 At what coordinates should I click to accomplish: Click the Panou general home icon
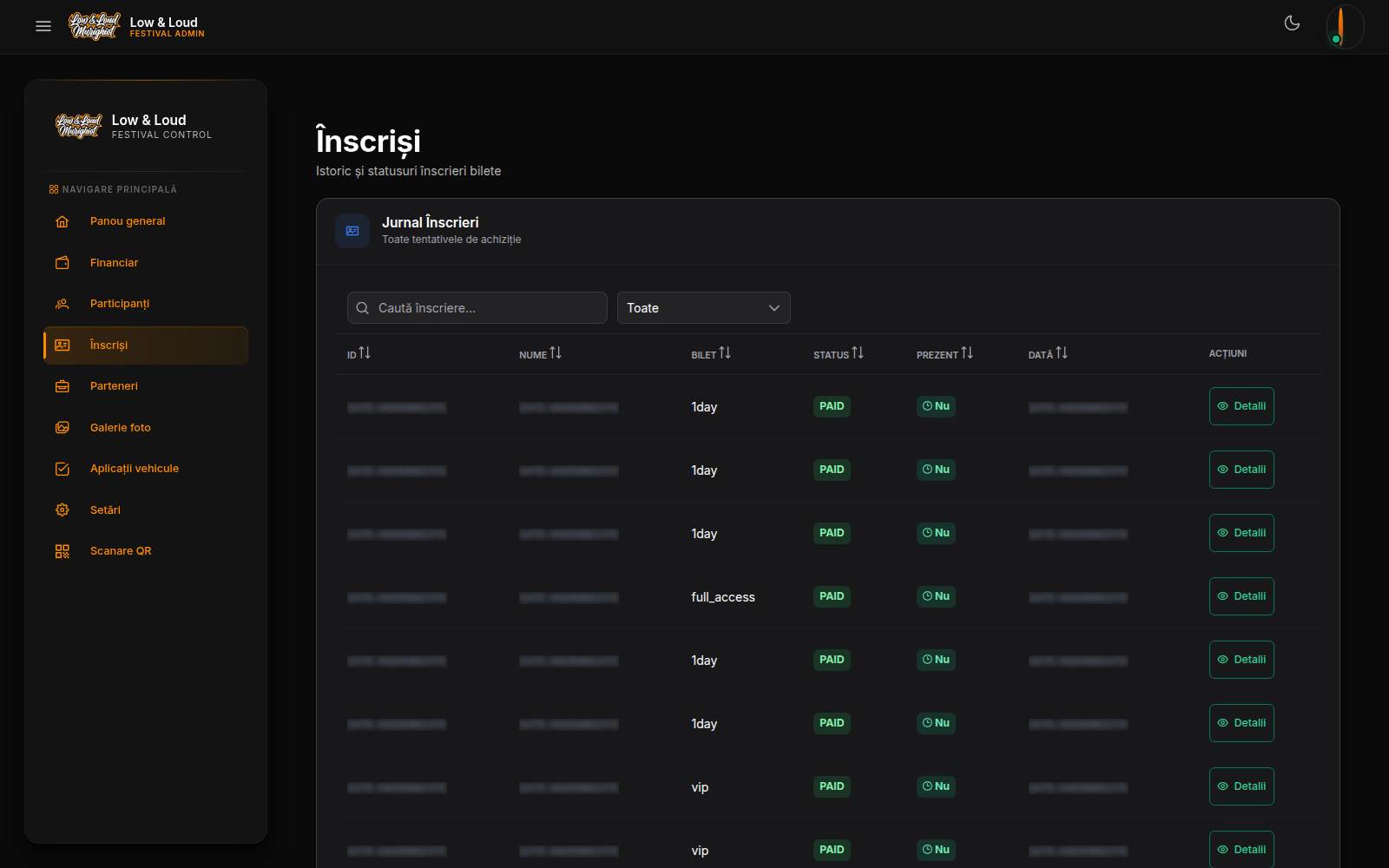[x=63, y=221]
